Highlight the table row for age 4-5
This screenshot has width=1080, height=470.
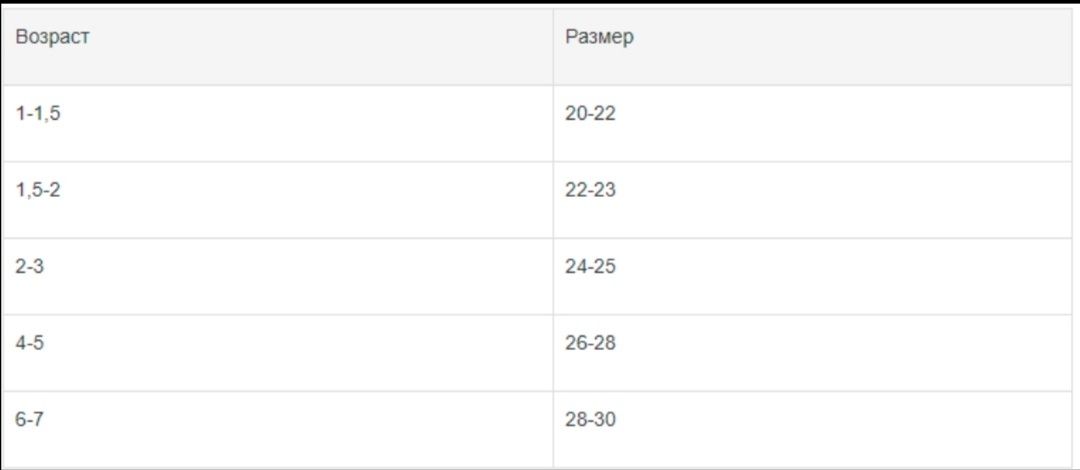pos(537,354)
